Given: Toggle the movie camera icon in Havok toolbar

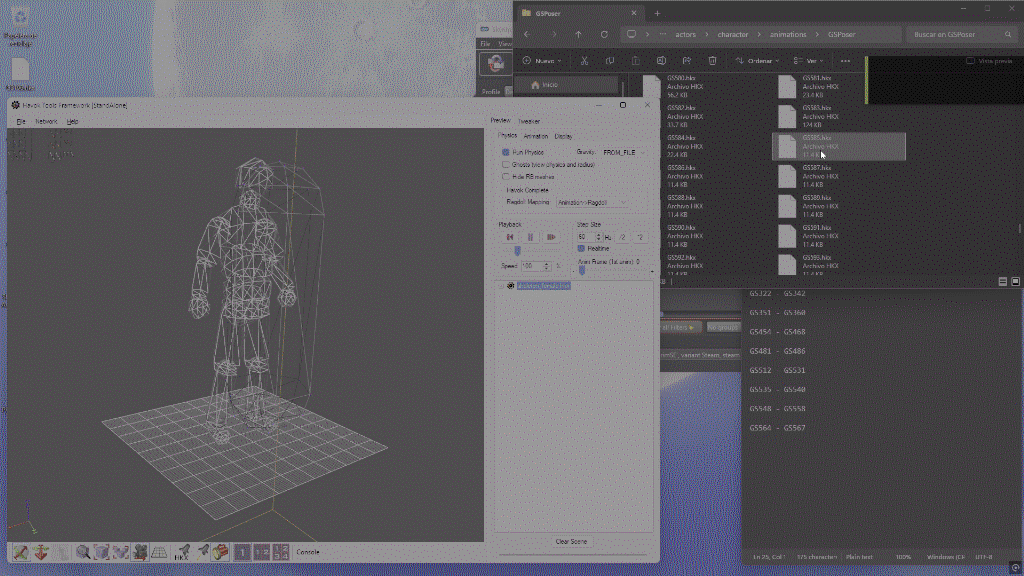Looking at the screenshot, I should pyautogui.click(x=140, y=552).
